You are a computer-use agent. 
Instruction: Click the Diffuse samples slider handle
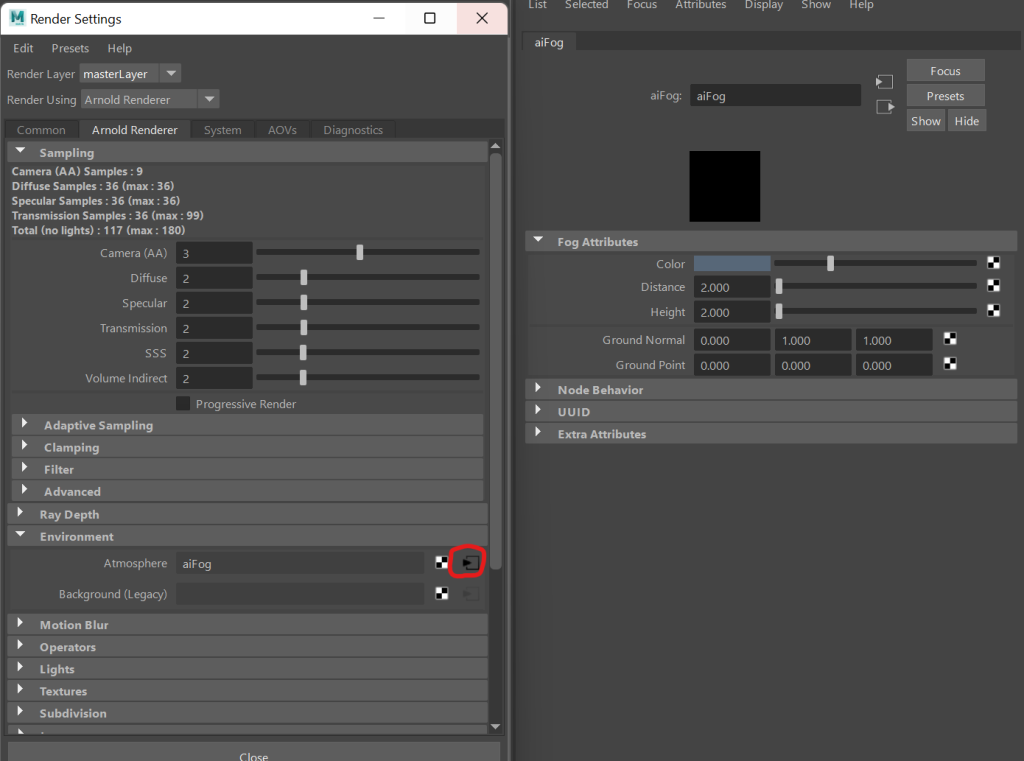tap(303, 277)
